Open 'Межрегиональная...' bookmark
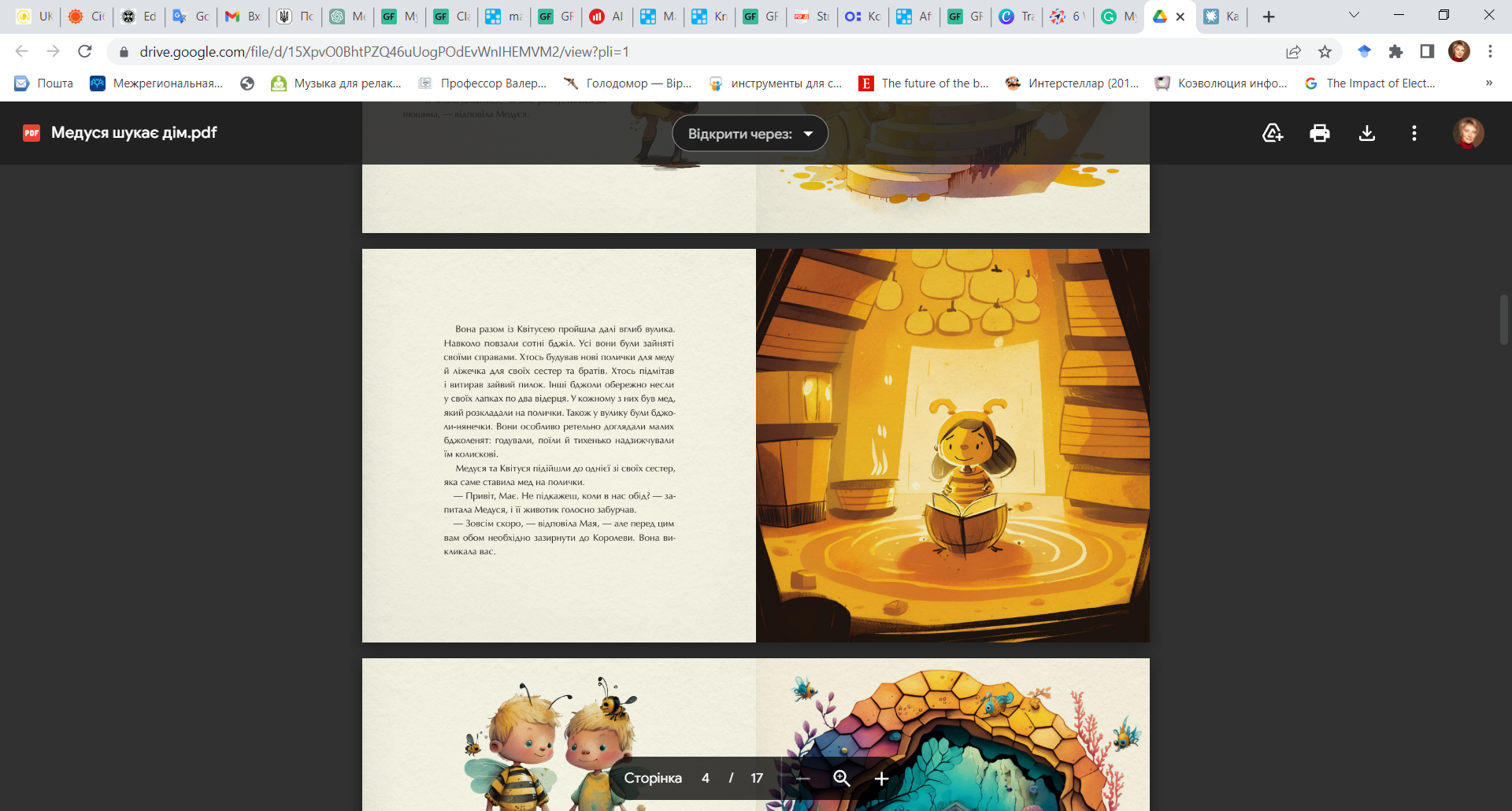Viewport: 1512px width, 811px height. [x=157, y=83]
